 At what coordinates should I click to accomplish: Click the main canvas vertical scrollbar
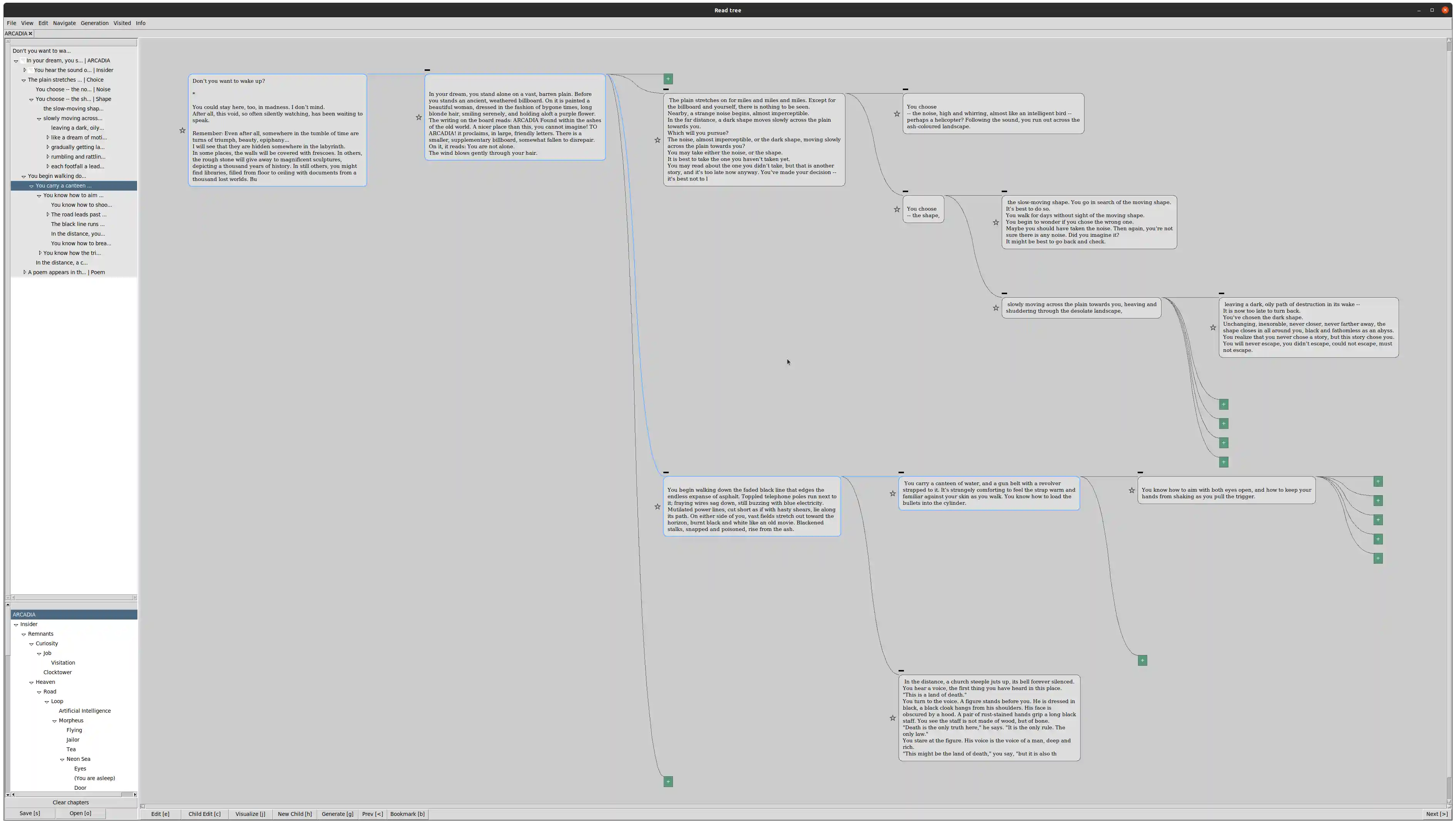[1449, 396]
